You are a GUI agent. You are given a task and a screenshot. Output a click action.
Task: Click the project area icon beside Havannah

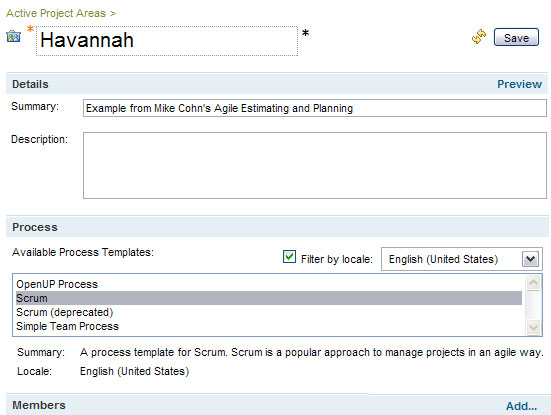pyautogui.click(x=13, y=36)
